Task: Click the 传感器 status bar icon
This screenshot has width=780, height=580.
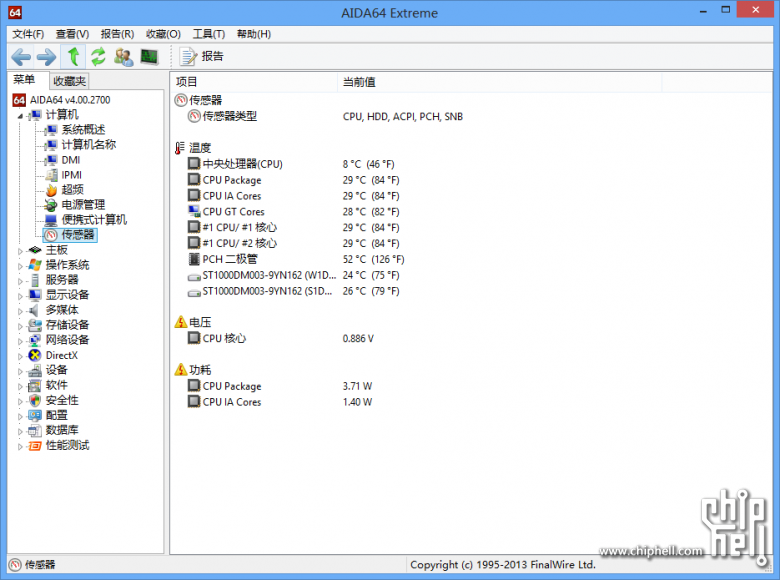Action: point(15,565)
